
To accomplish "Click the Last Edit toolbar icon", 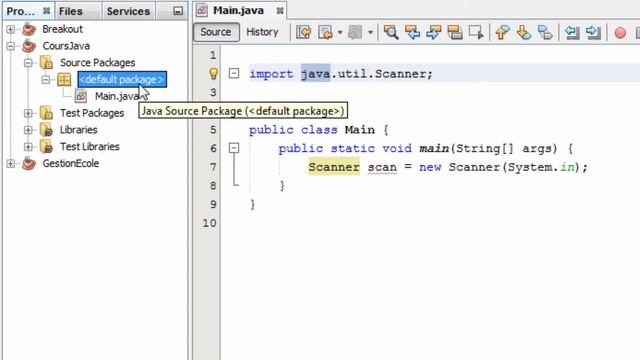I will tap(304, 32).
